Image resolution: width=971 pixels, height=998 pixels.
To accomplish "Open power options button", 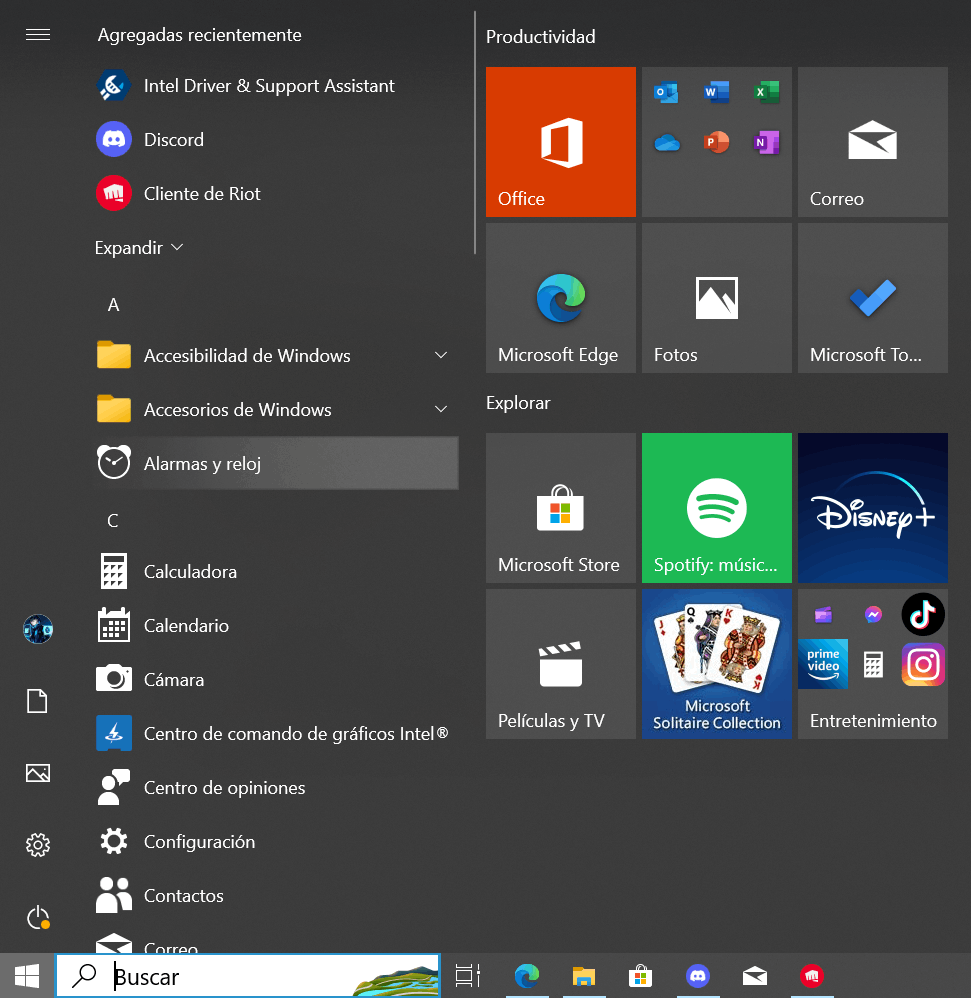I will click(x=38, y=917).
